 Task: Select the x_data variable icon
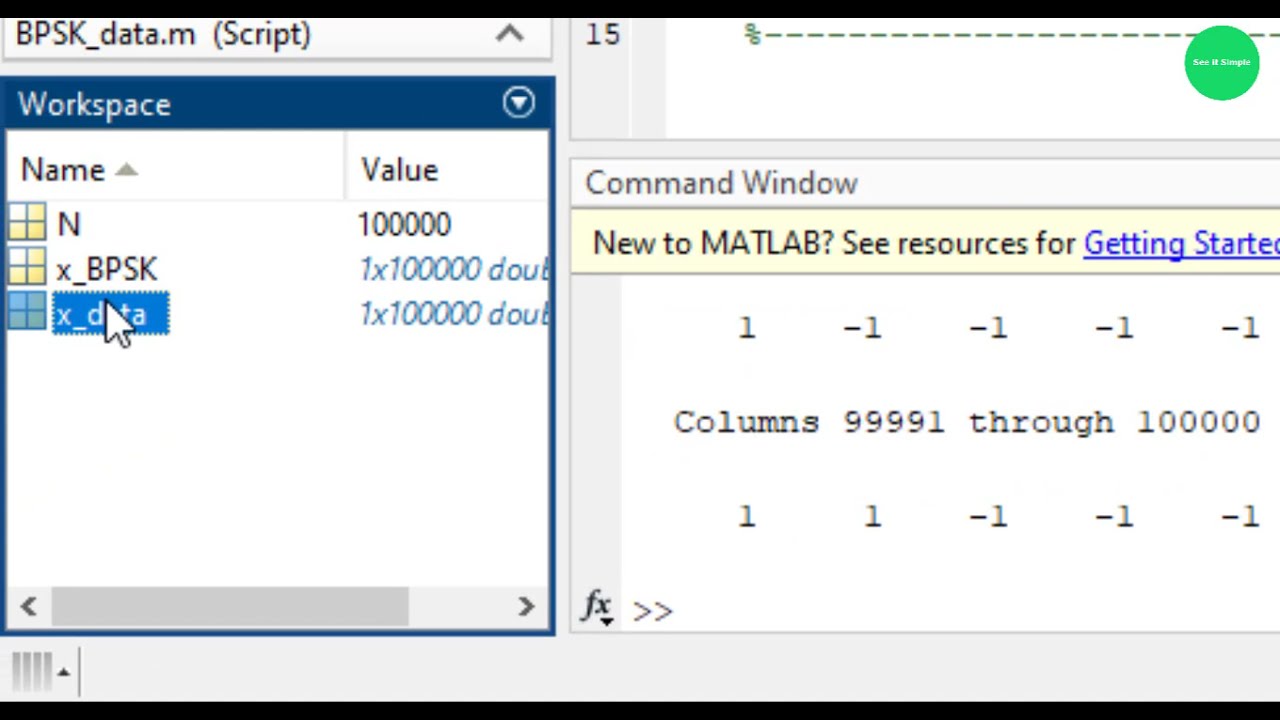(27, 313)
